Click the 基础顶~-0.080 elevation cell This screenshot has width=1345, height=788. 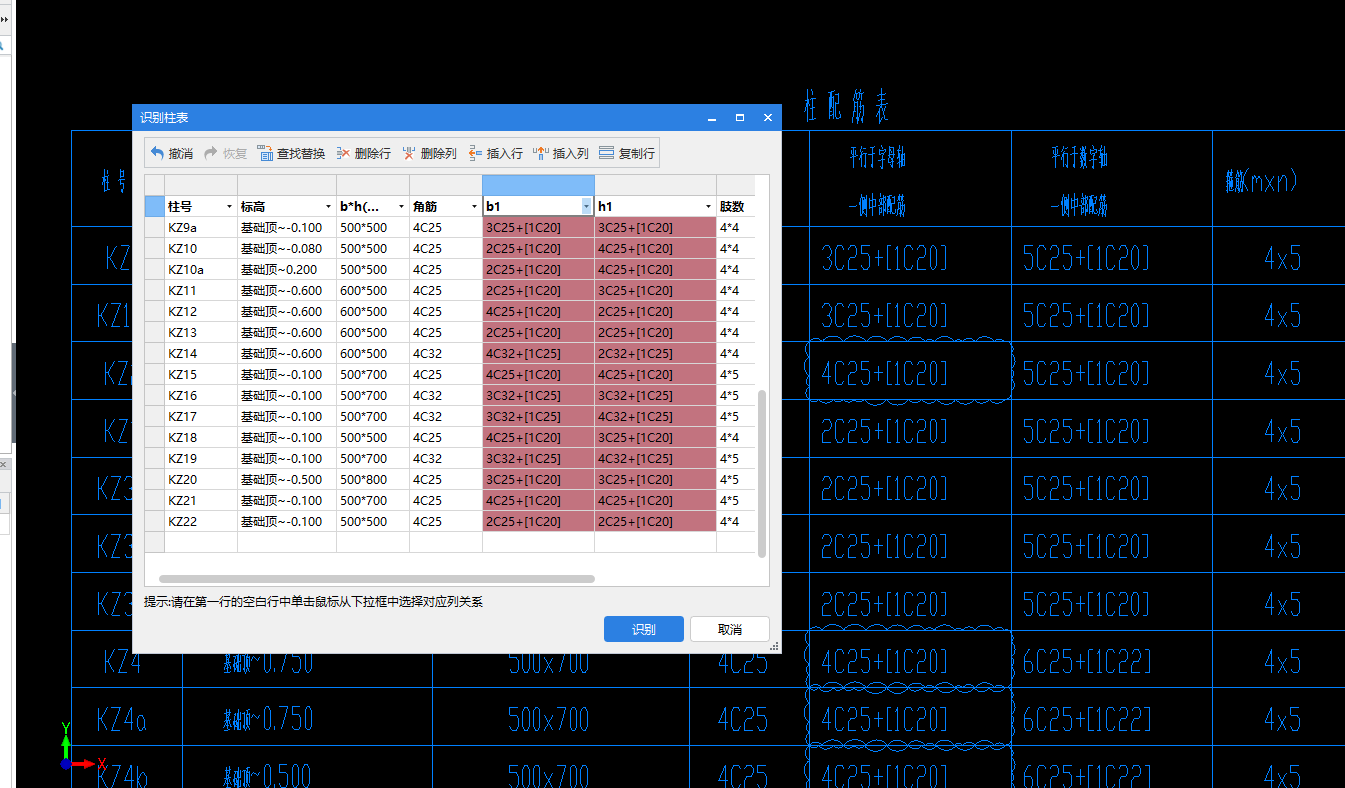[x=286, y=248]
